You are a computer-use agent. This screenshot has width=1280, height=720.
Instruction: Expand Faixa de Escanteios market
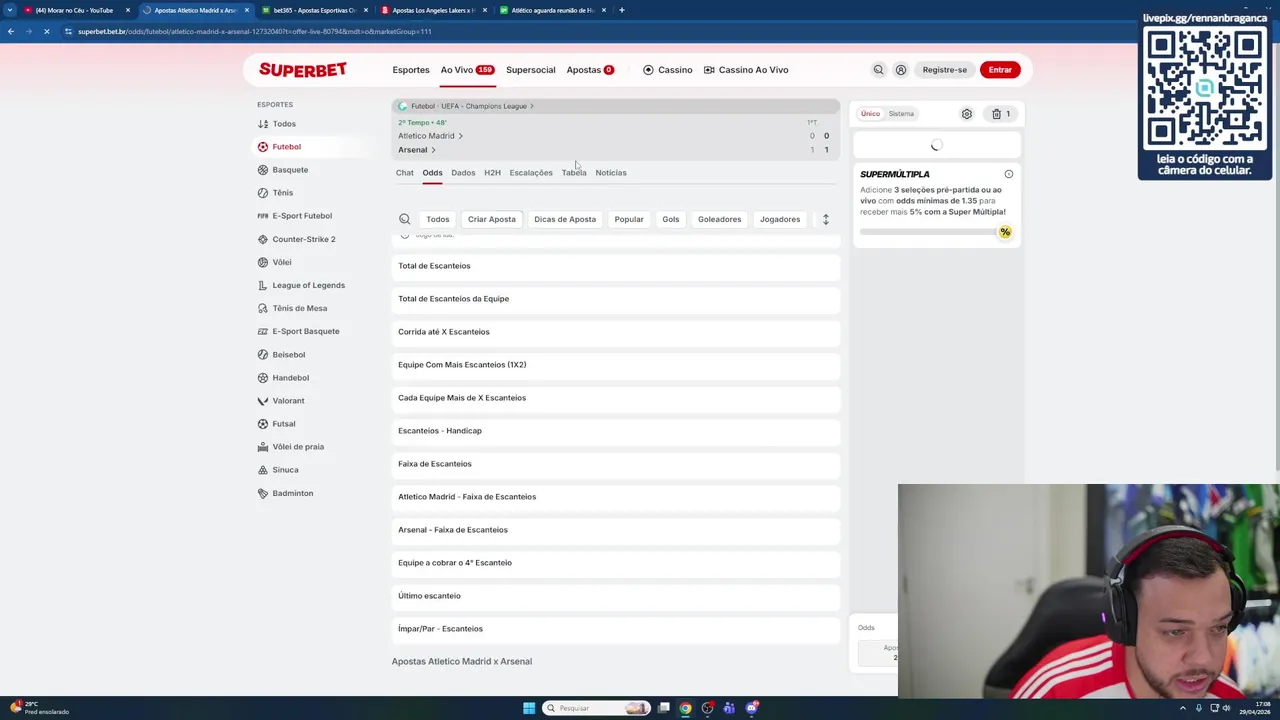coord(616,464)
